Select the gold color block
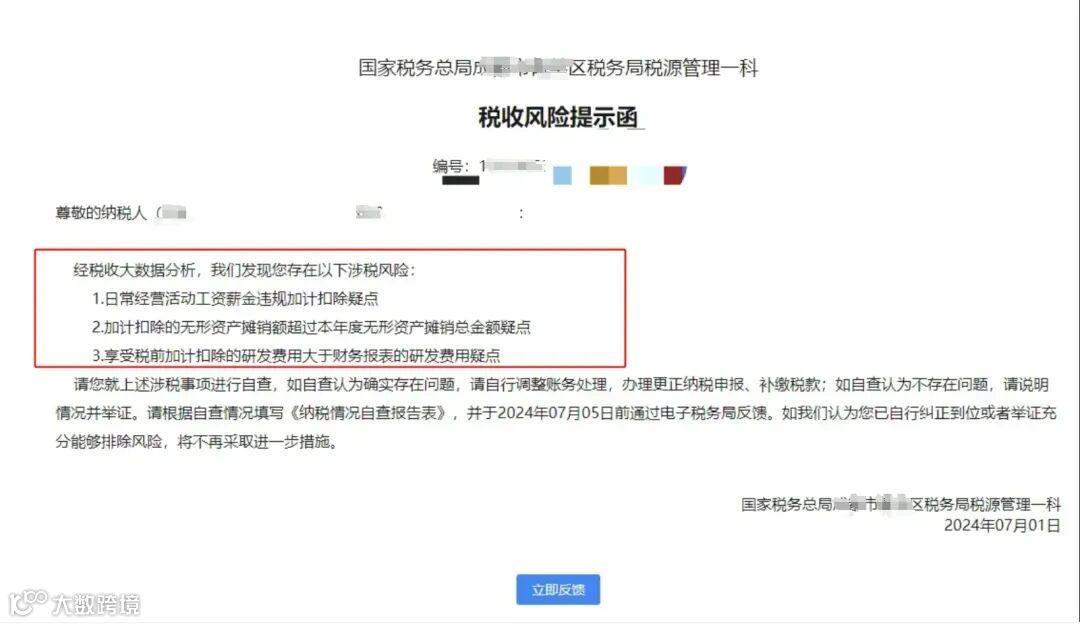 pos(608,176)
